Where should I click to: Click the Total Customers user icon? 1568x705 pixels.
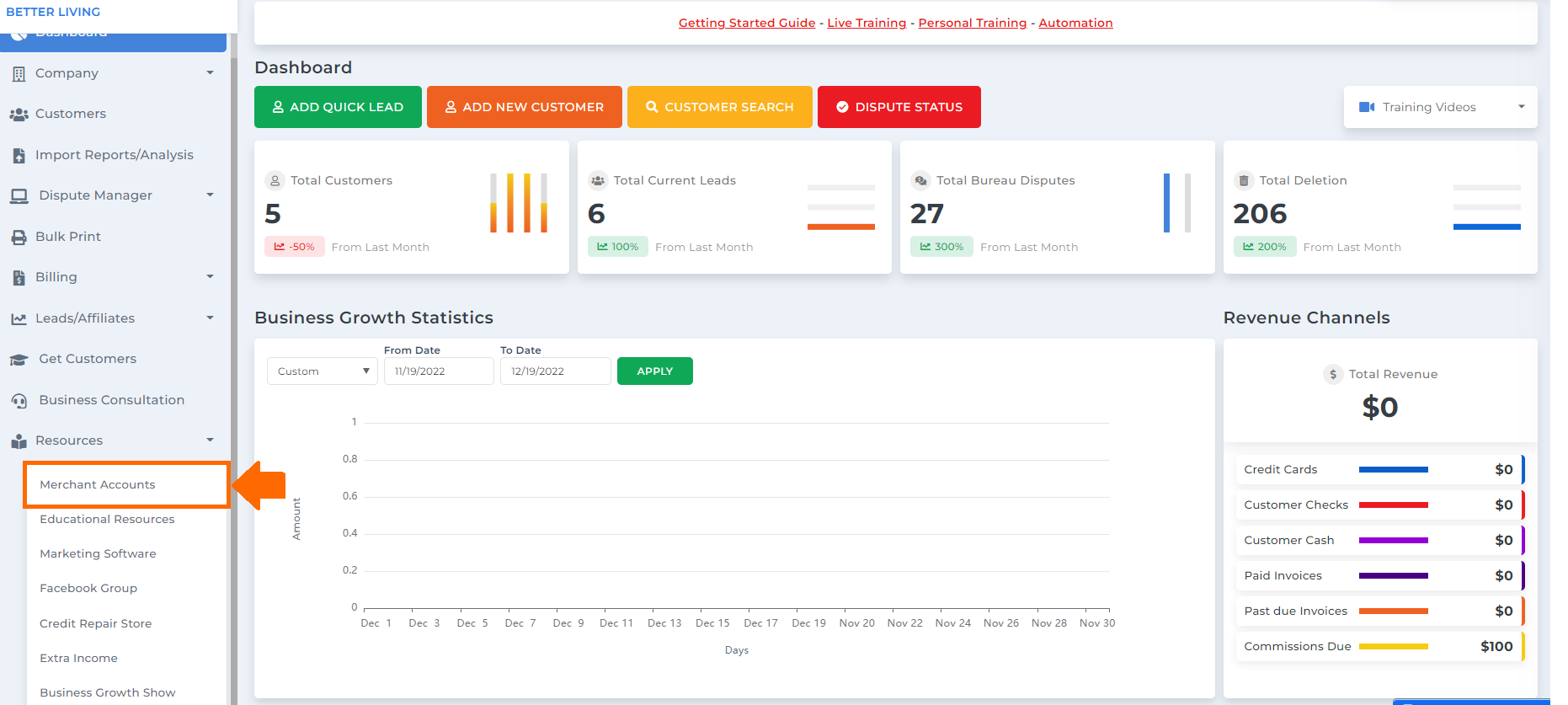click(275, 180)
